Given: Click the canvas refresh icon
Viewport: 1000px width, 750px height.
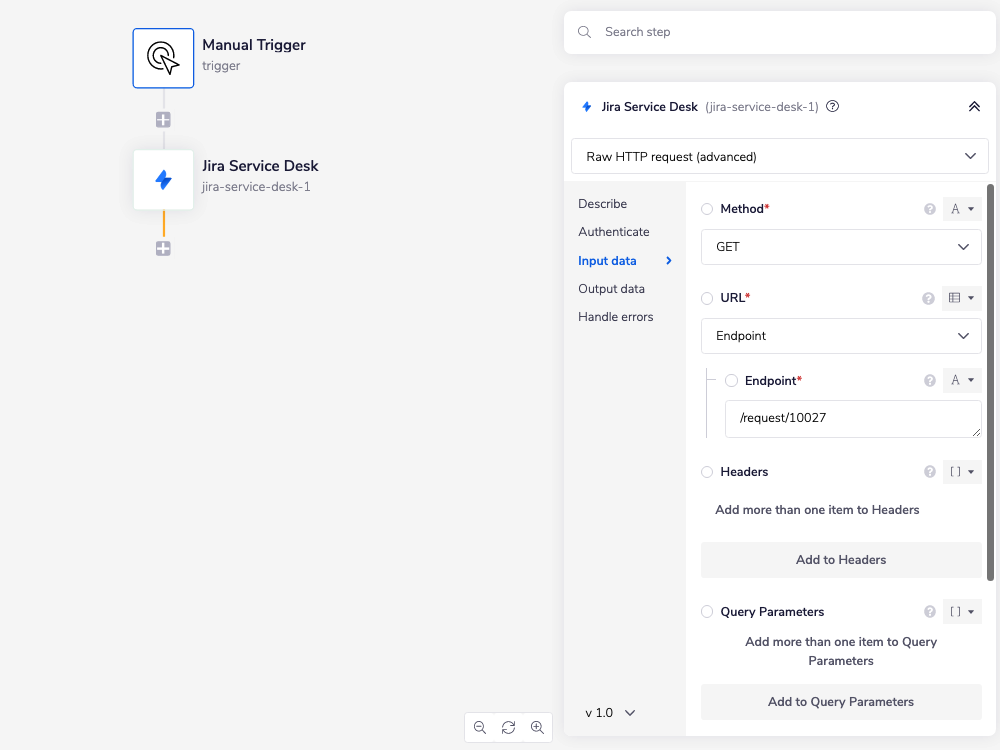Looking at the screenshot, I should pyautogui.click(x=508, y=727).
